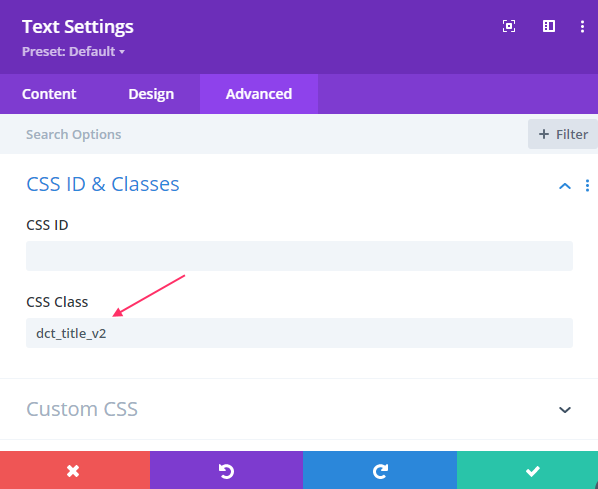The width and height of the screenshot is (598, 489).
Task: Click the CSS Class field containing dct_title_v2
Action: tap(299, 333)
